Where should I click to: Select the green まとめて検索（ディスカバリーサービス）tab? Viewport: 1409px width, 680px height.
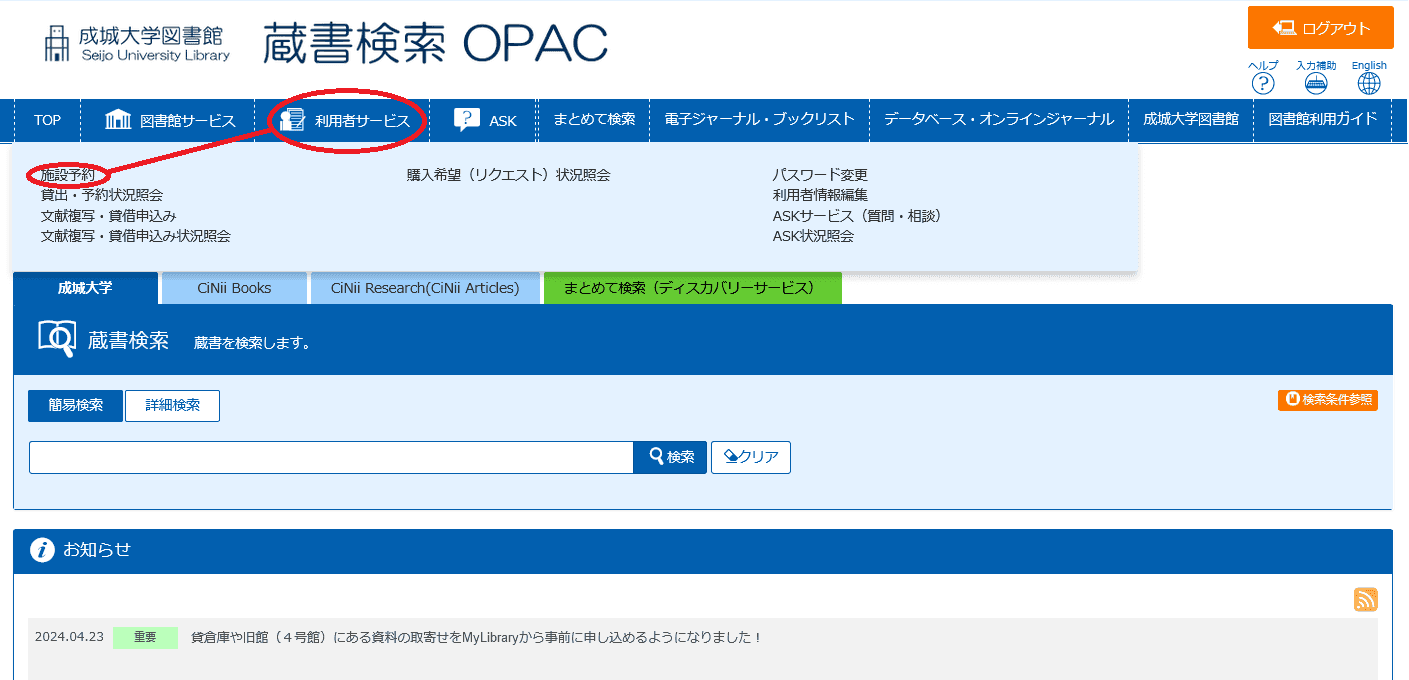click(x=692, y=288)
